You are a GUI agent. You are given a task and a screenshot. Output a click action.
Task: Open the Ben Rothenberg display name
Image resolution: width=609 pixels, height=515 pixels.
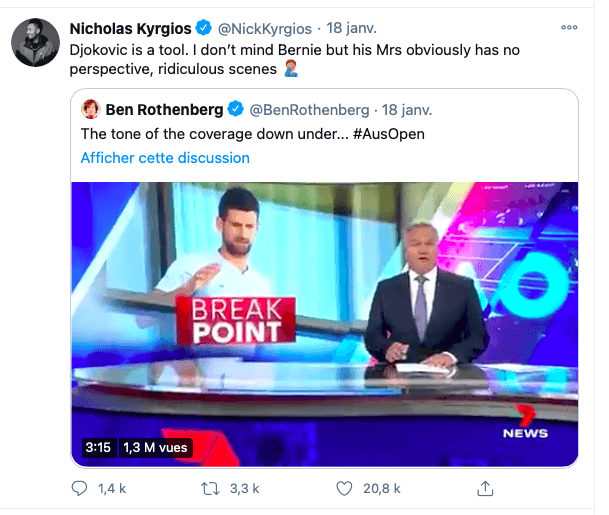pos(165,108)
